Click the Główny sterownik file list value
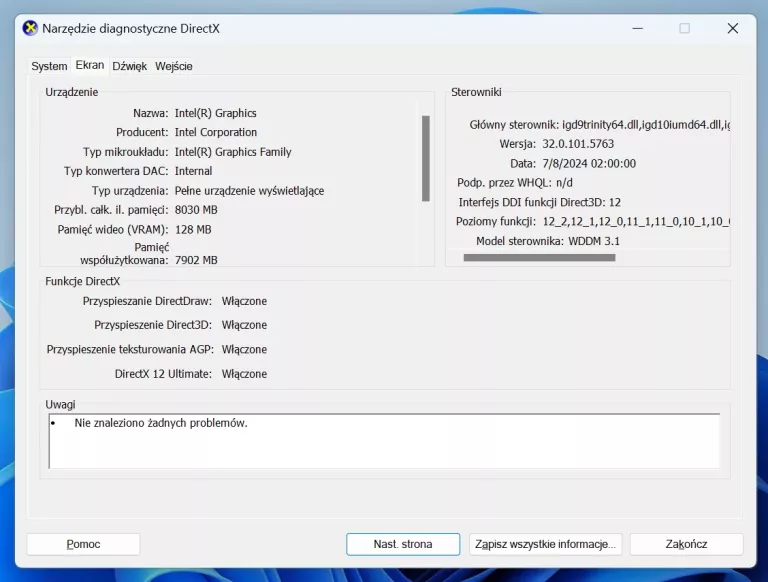The height and width of the screenshot is (582, 768). click(x=645, y=125)
